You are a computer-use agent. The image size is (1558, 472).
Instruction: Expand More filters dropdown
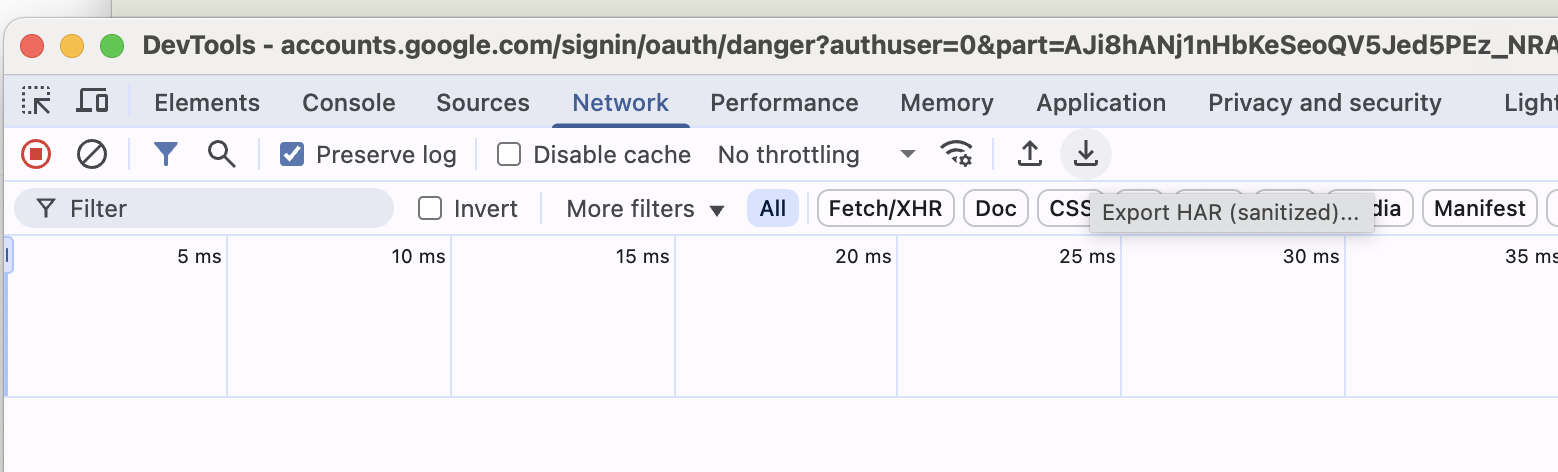point(645,208)
